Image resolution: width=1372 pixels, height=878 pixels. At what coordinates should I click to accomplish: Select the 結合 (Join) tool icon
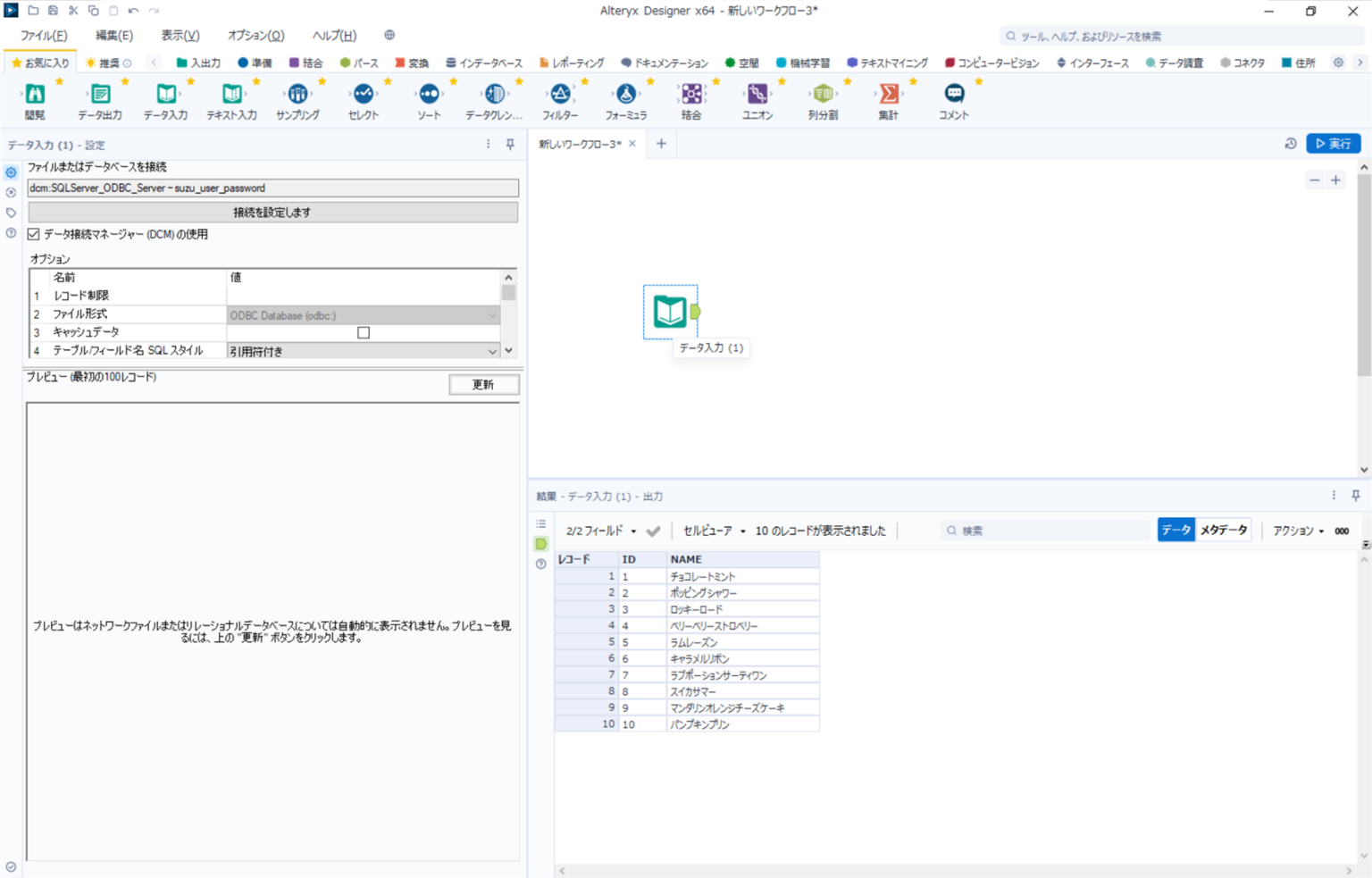(690, 93)
